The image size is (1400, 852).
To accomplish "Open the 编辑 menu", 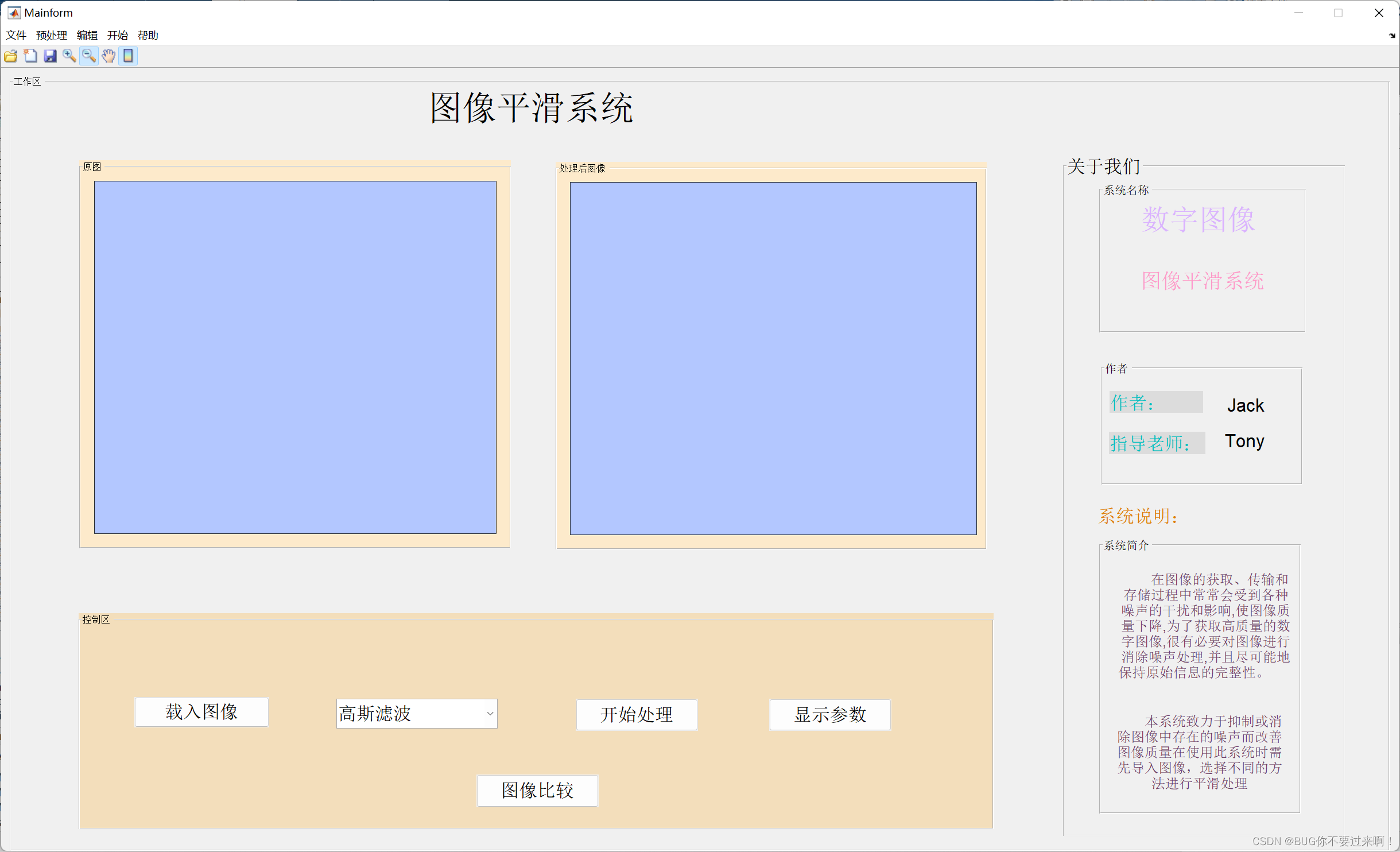I will pyautogui.click(x=87, y=35).
